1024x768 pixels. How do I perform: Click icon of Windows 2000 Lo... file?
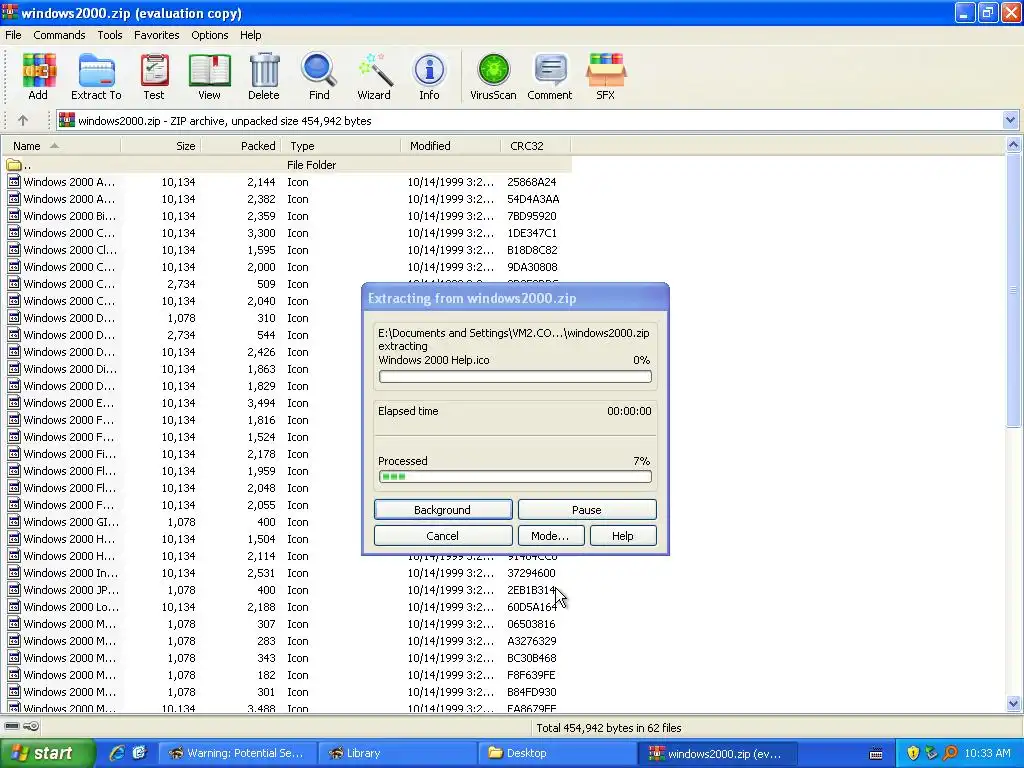coord(14,607)
